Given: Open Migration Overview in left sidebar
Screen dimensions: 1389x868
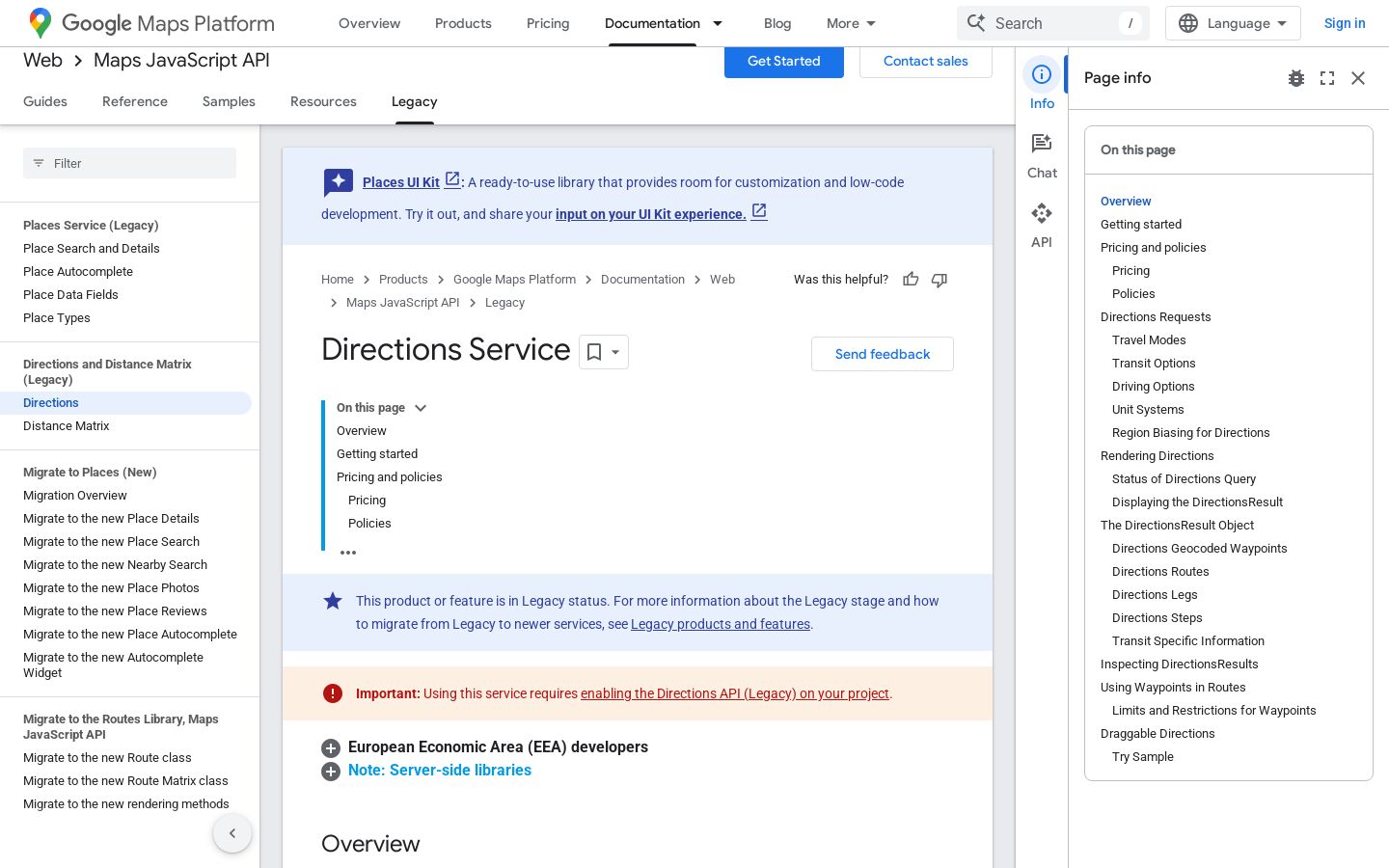Looking at the screenshot, I should point(75,496).
